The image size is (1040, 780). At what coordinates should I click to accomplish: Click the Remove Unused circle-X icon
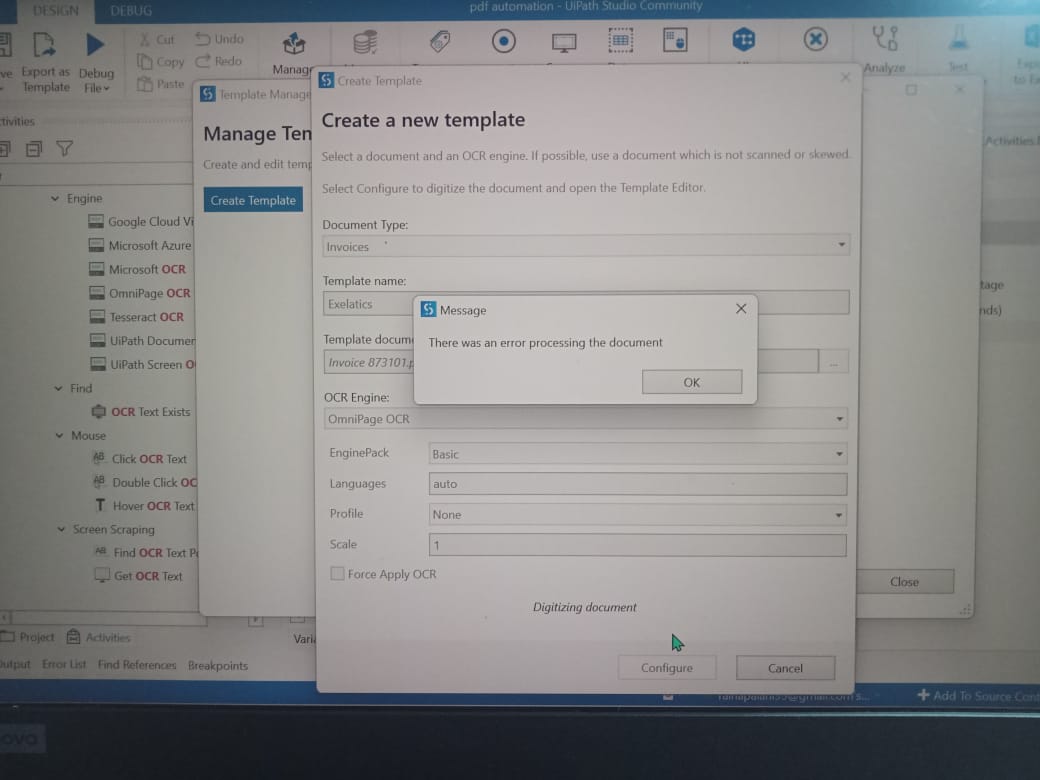[x=816, y=39]
